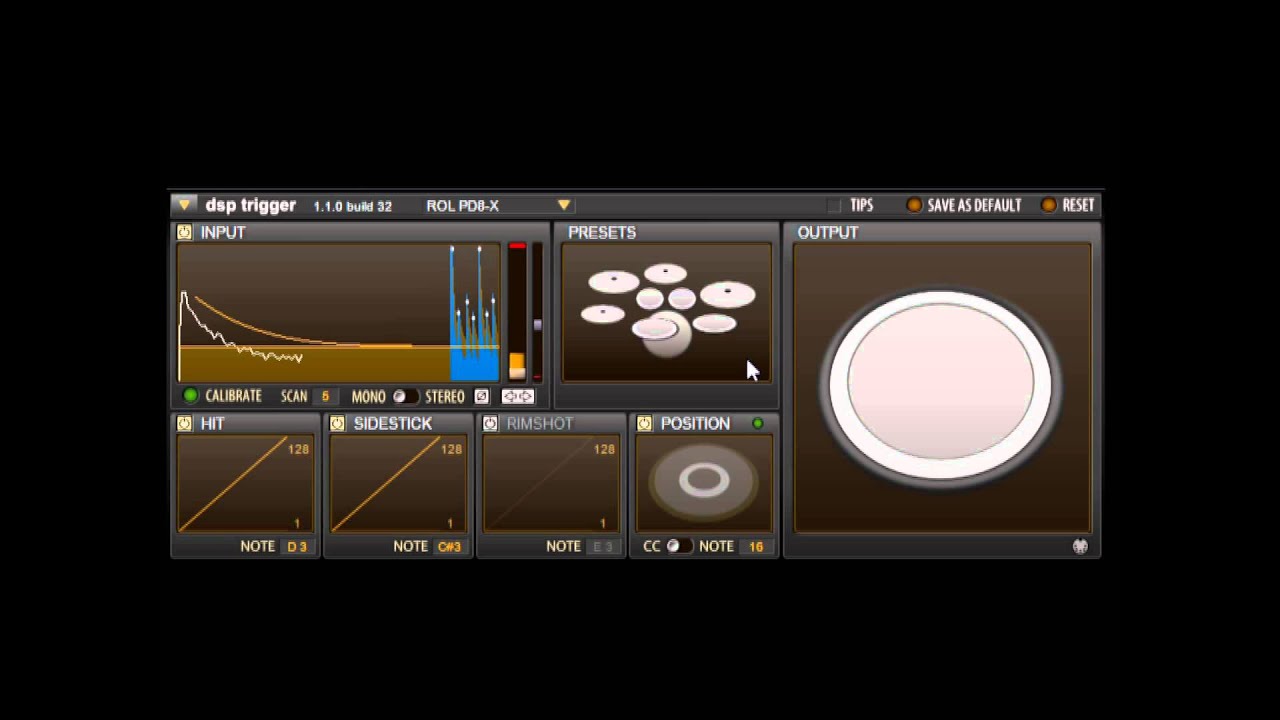Click the stereo link arrows icon

pyautogui.click(x=517, y=396)
